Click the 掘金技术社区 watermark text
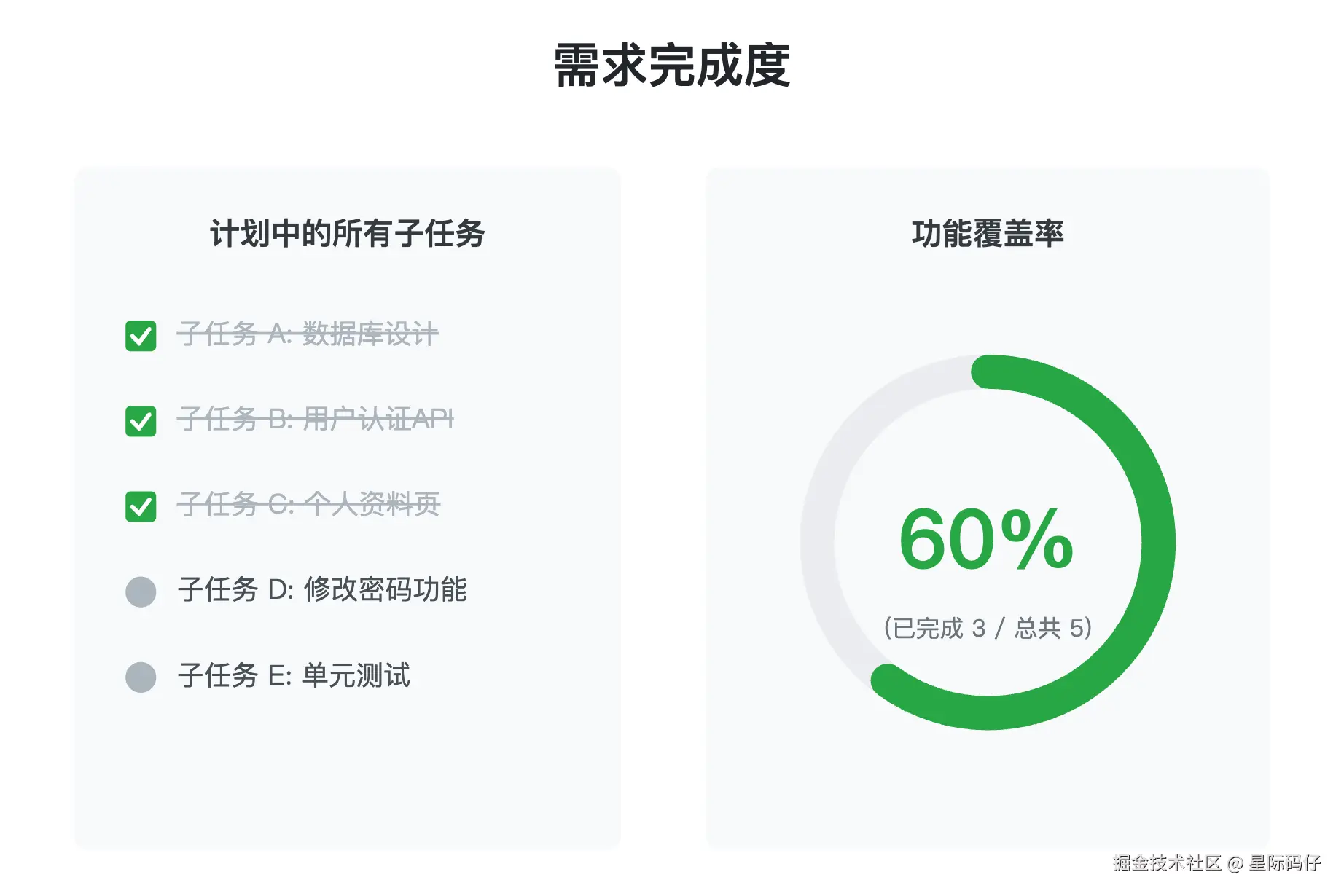The width and height of the screenshot is (1344, 896). click(x=1166, y=863)
